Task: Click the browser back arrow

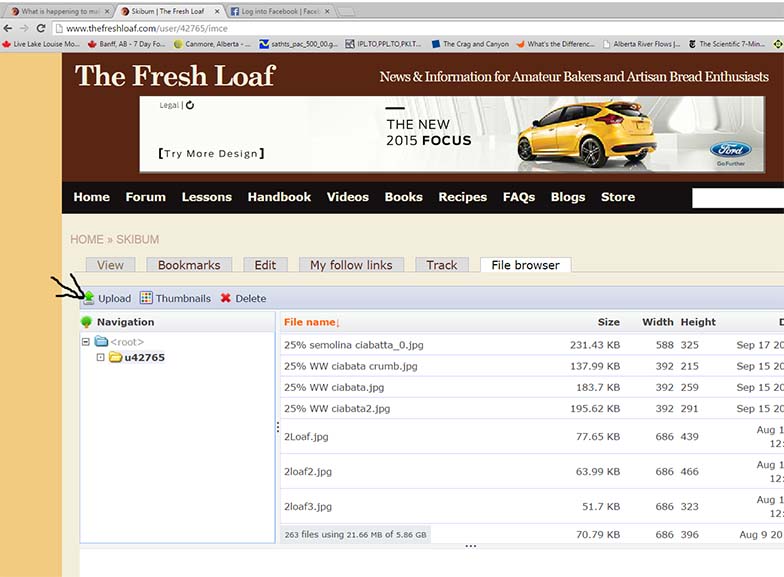Action: [x=8, y=28]
